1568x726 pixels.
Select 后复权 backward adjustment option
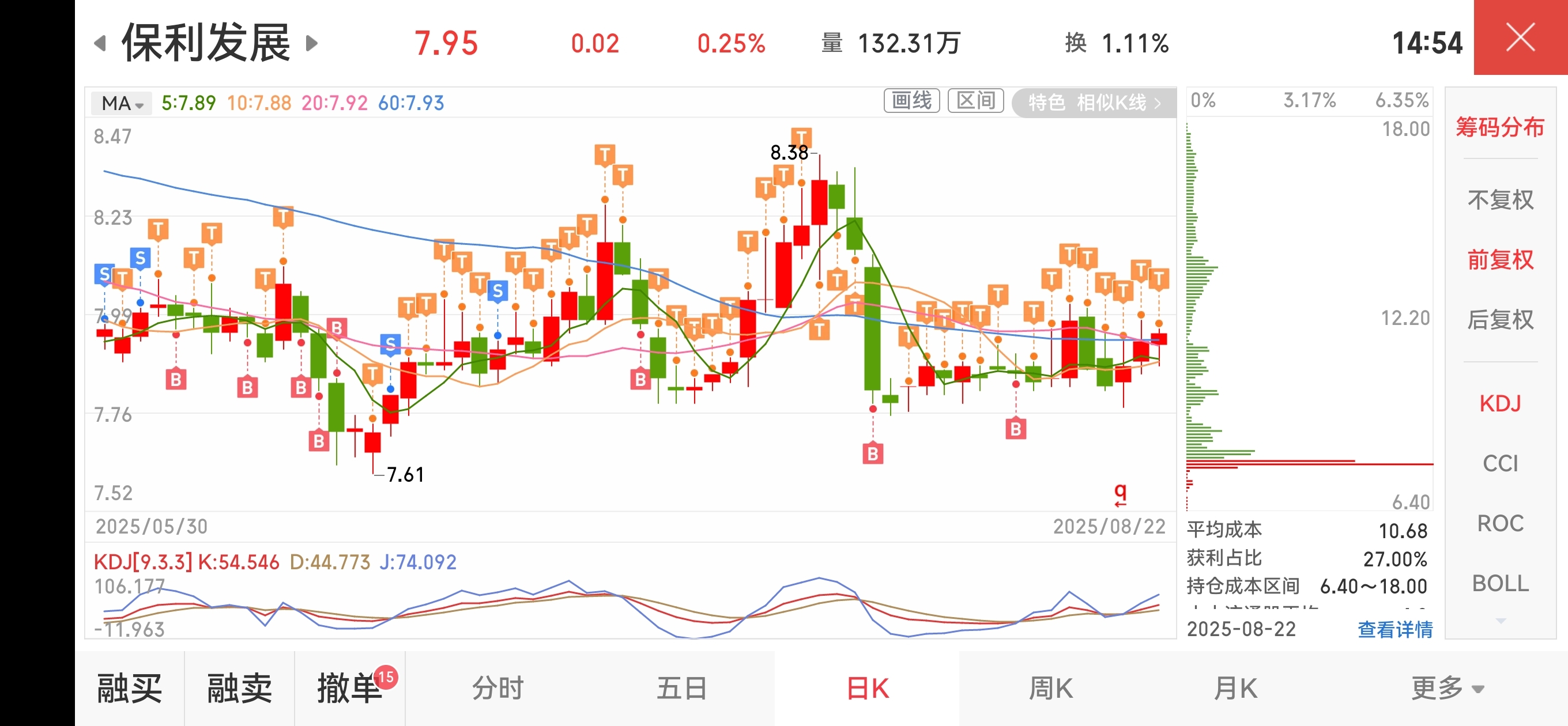tap(1500, 319)
